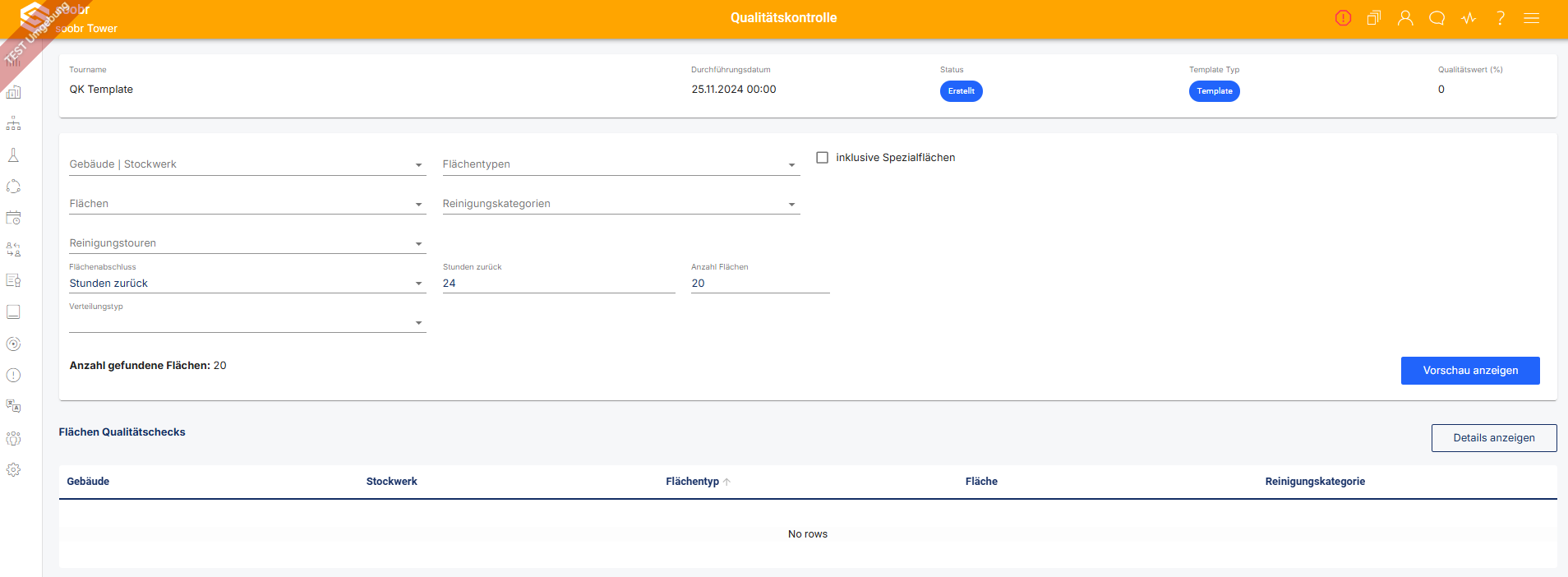Click the date 25.11.2024 00:00
The image size is (1568, 577).
coord(734,90)
